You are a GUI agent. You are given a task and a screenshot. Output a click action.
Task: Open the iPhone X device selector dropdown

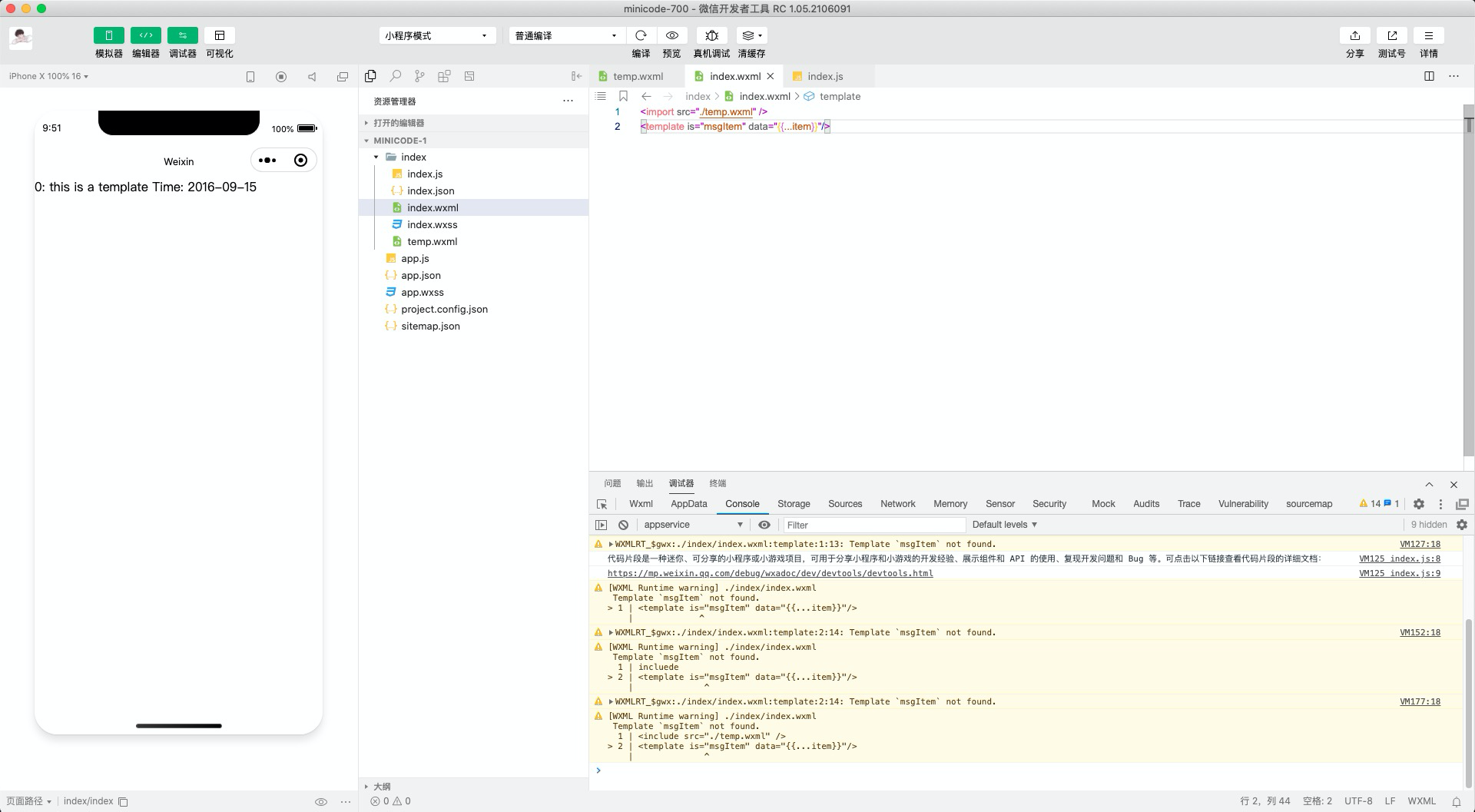(x=48, y=76)
